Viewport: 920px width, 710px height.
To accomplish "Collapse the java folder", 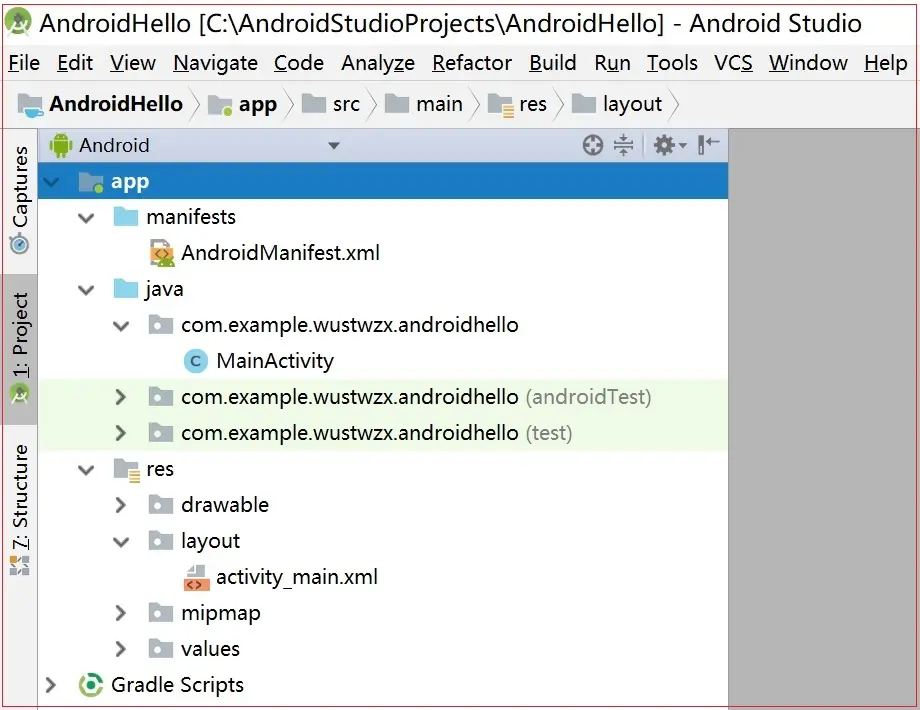I will 86,290.
